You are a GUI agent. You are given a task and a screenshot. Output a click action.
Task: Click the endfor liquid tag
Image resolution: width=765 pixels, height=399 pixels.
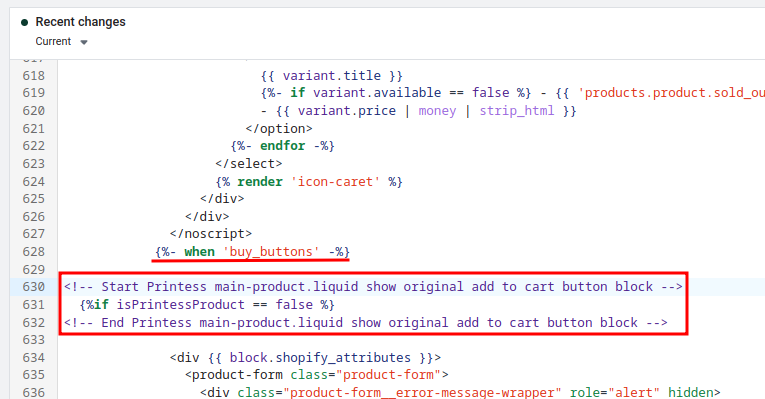pos(282,146)
